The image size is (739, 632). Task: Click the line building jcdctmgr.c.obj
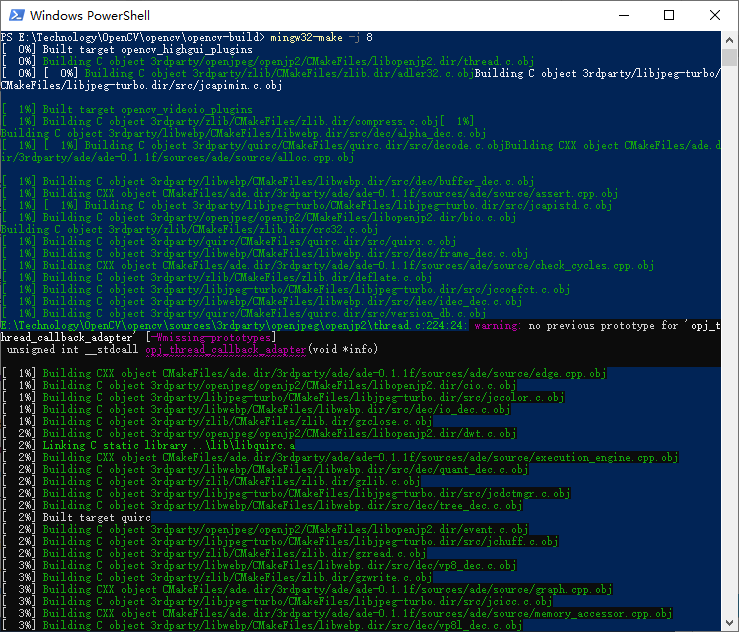[286, 493]
